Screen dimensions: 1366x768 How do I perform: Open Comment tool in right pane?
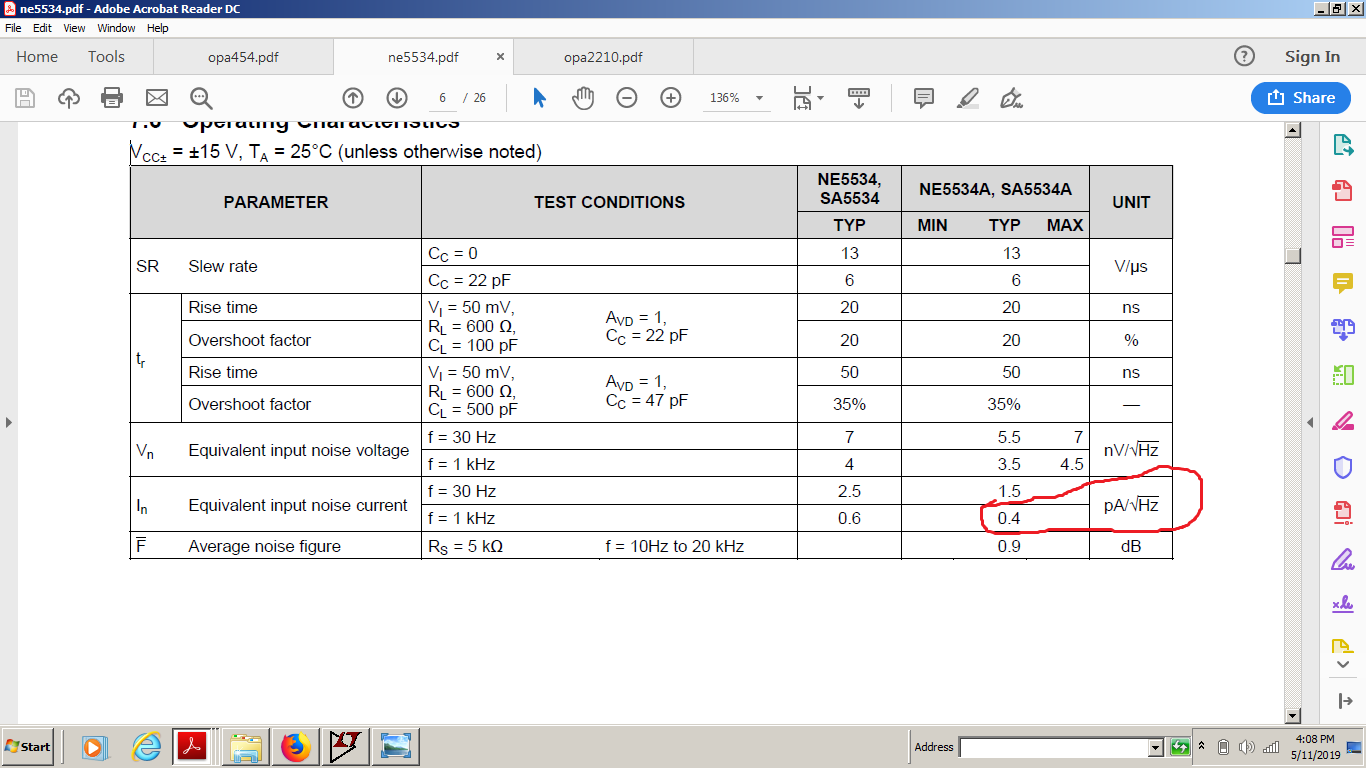(x=1343, y=283)
